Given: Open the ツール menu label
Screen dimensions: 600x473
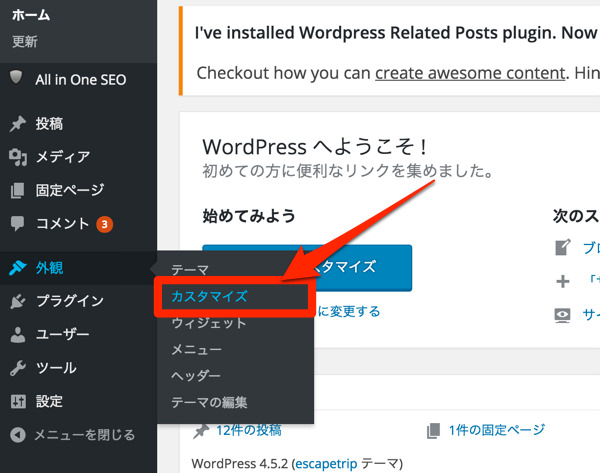Looking at the screenshot, I should click(x=56, y=368).
